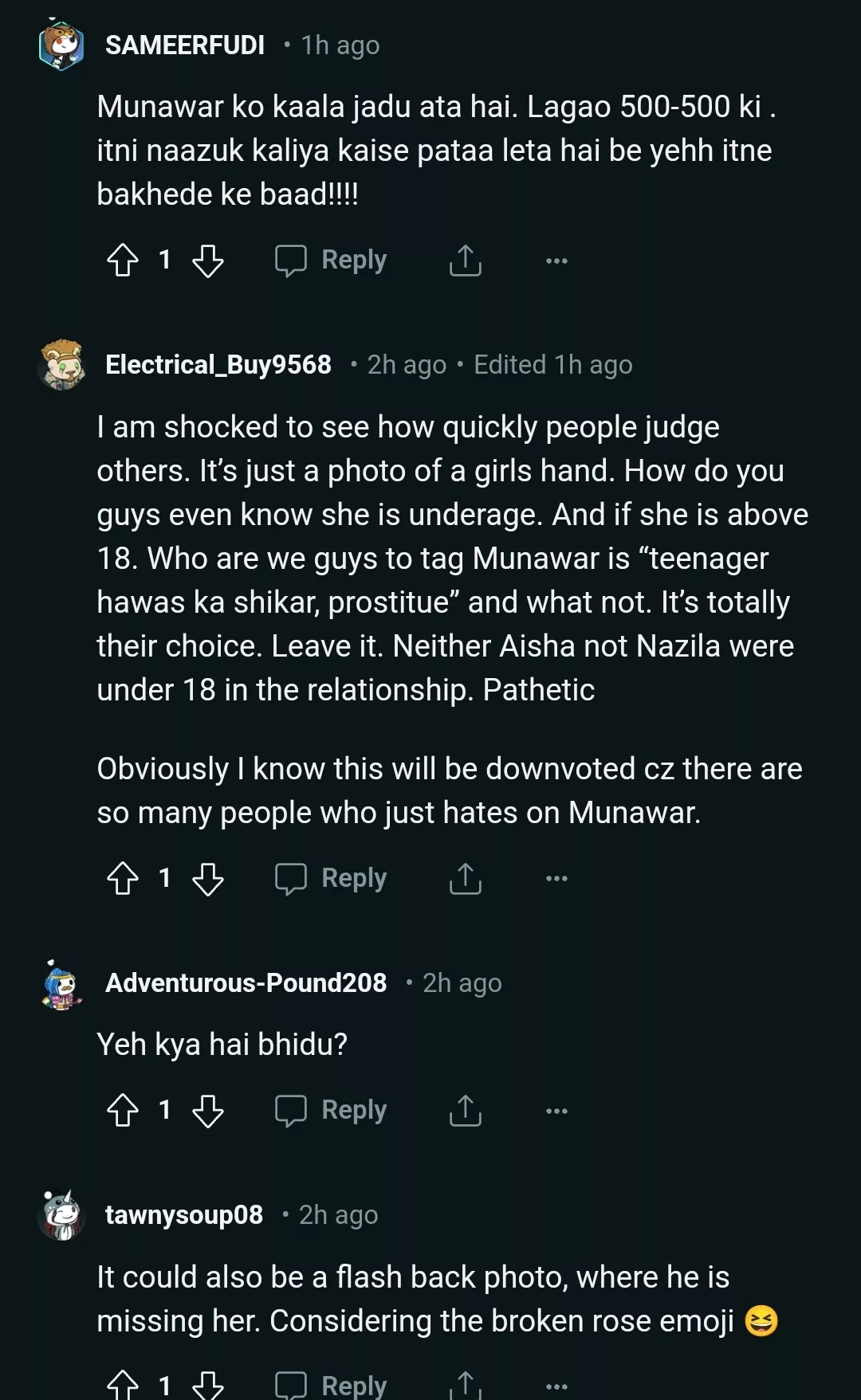Screen dimensions: 861x1400
Task: Upvote SAMEERFUDI's comment
Action: pyautogui.click(x=123, y=260)
